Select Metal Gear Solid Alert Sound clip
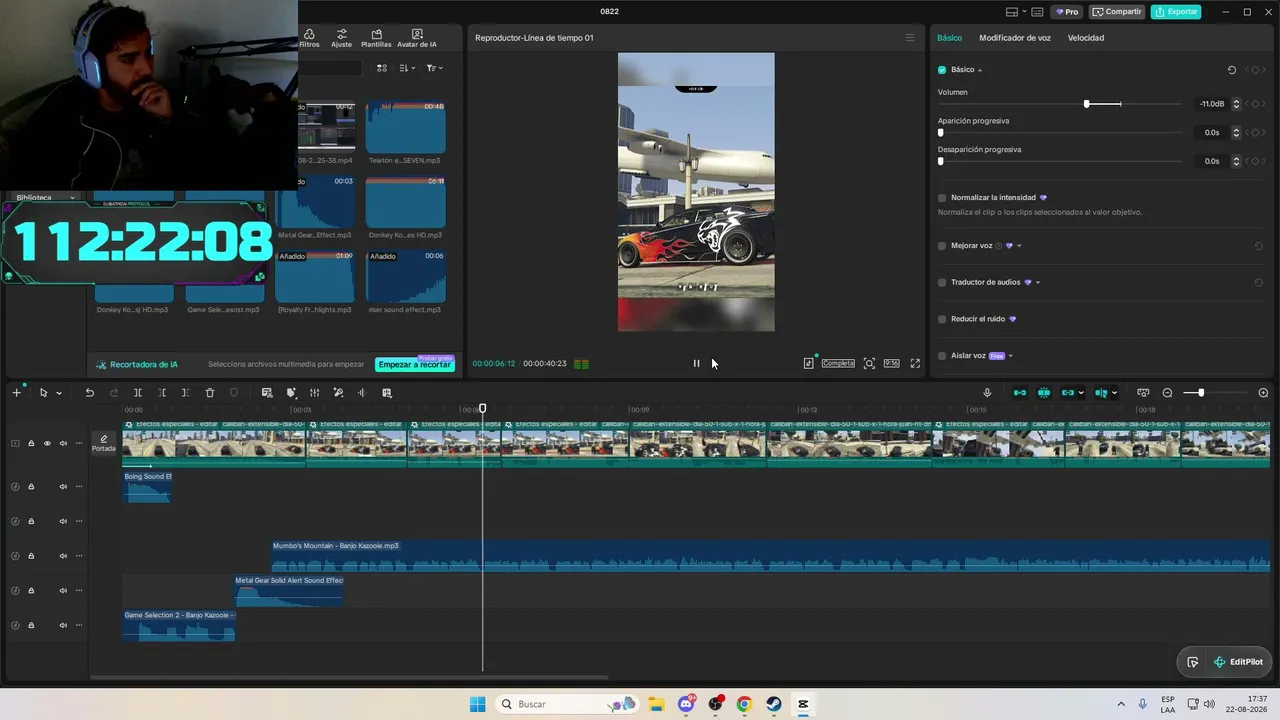This screenshot has width=1280, height=720. point(289,590)
